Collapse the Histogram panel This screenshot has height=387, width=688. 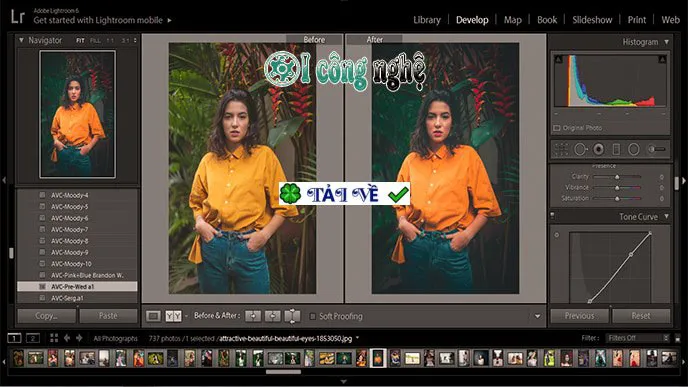(x=666, y=42)
